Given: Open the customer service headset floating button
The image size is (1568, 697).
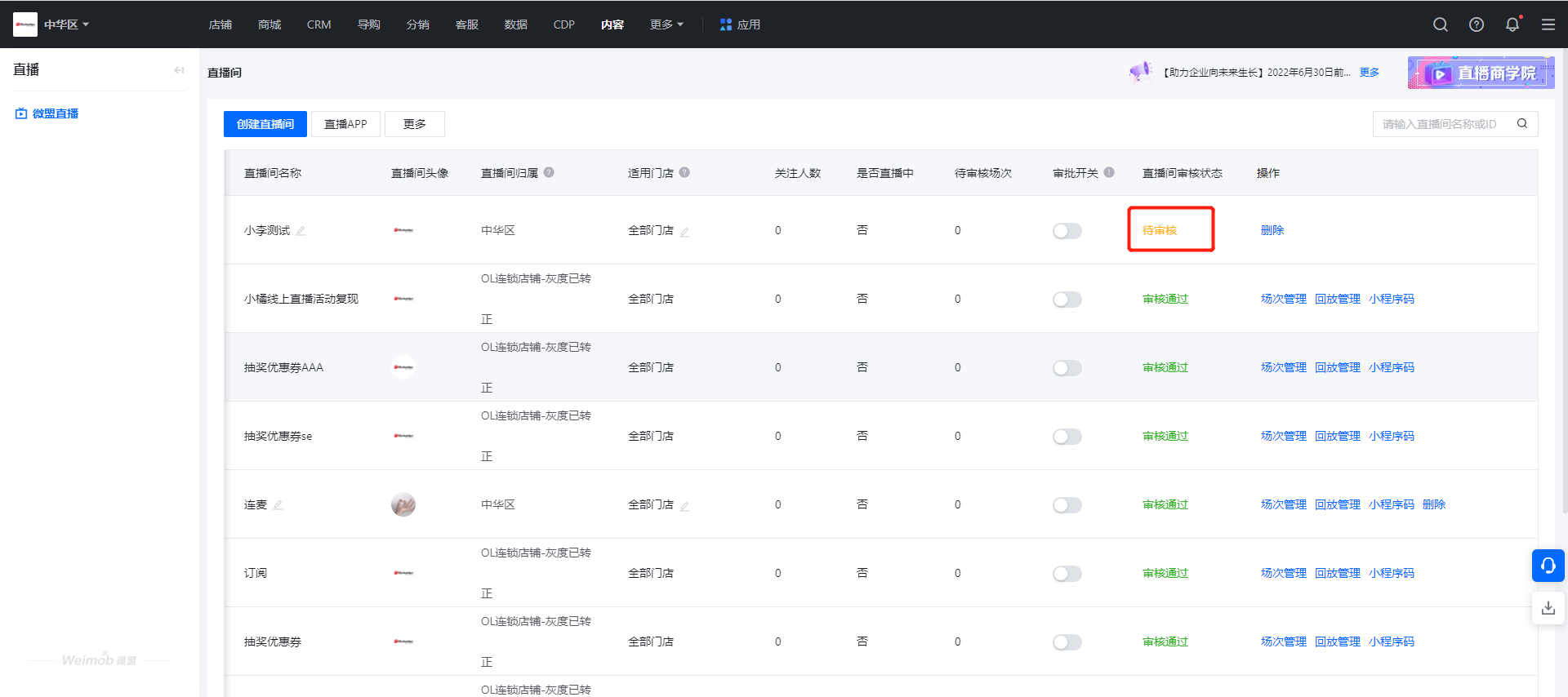Looking at the screenshot, I should [x=1548, y=566].
